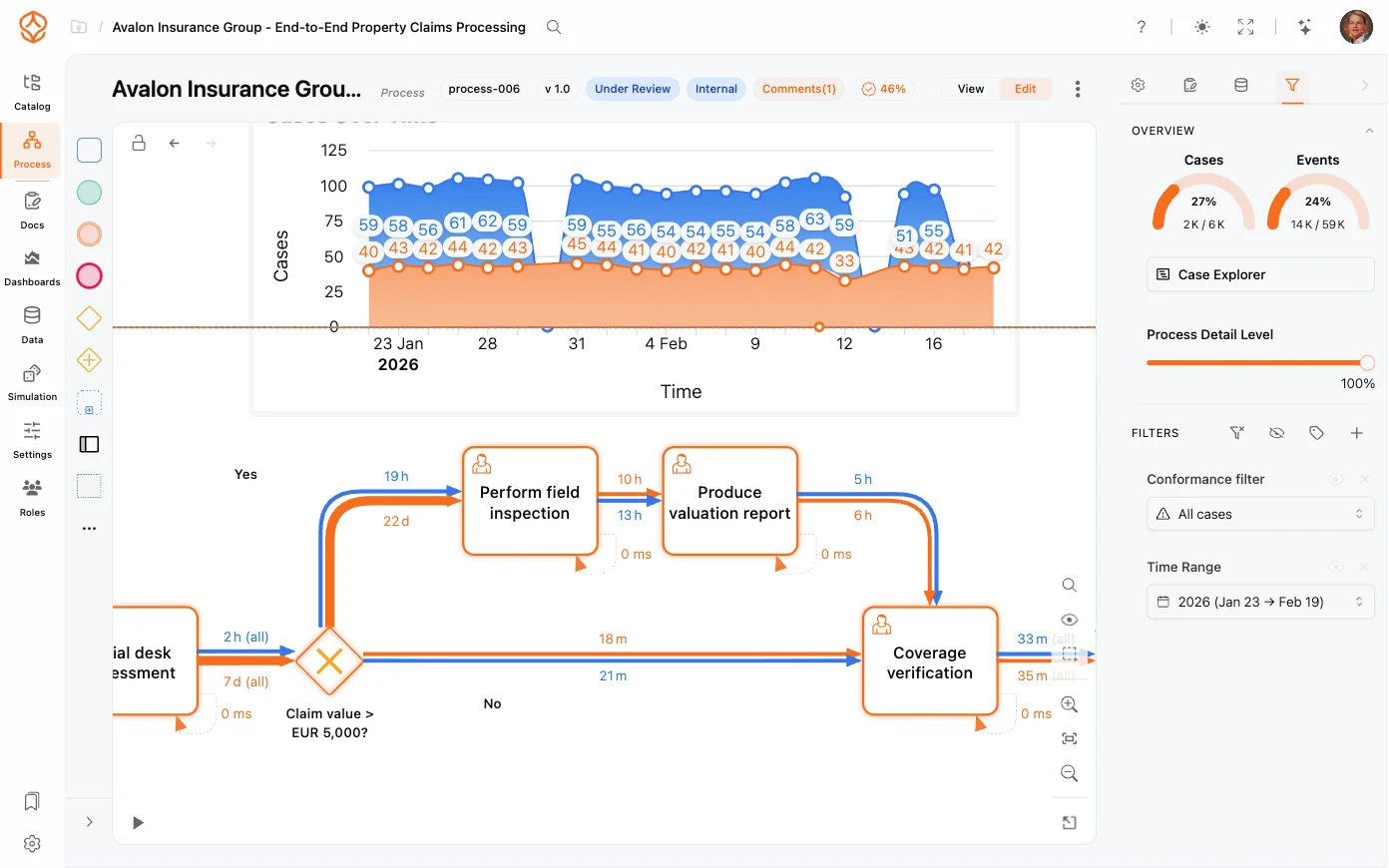The width and height of the screenshot is (1389, 868).
Task: Adjust the Process Detail Level slider handle
Action: 1367,362
